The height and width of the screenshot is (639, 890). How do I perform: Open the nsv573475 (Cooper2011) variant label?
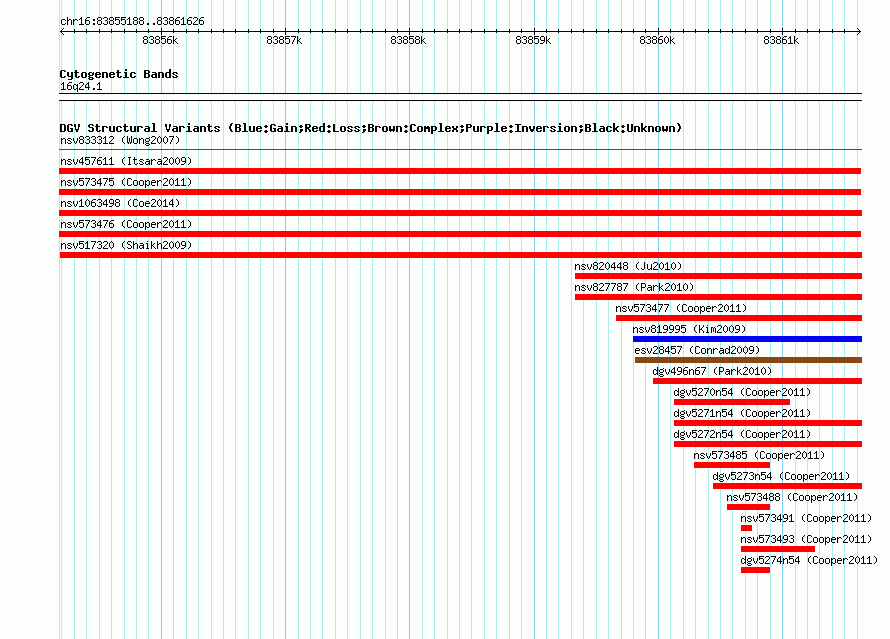point(126,182)
